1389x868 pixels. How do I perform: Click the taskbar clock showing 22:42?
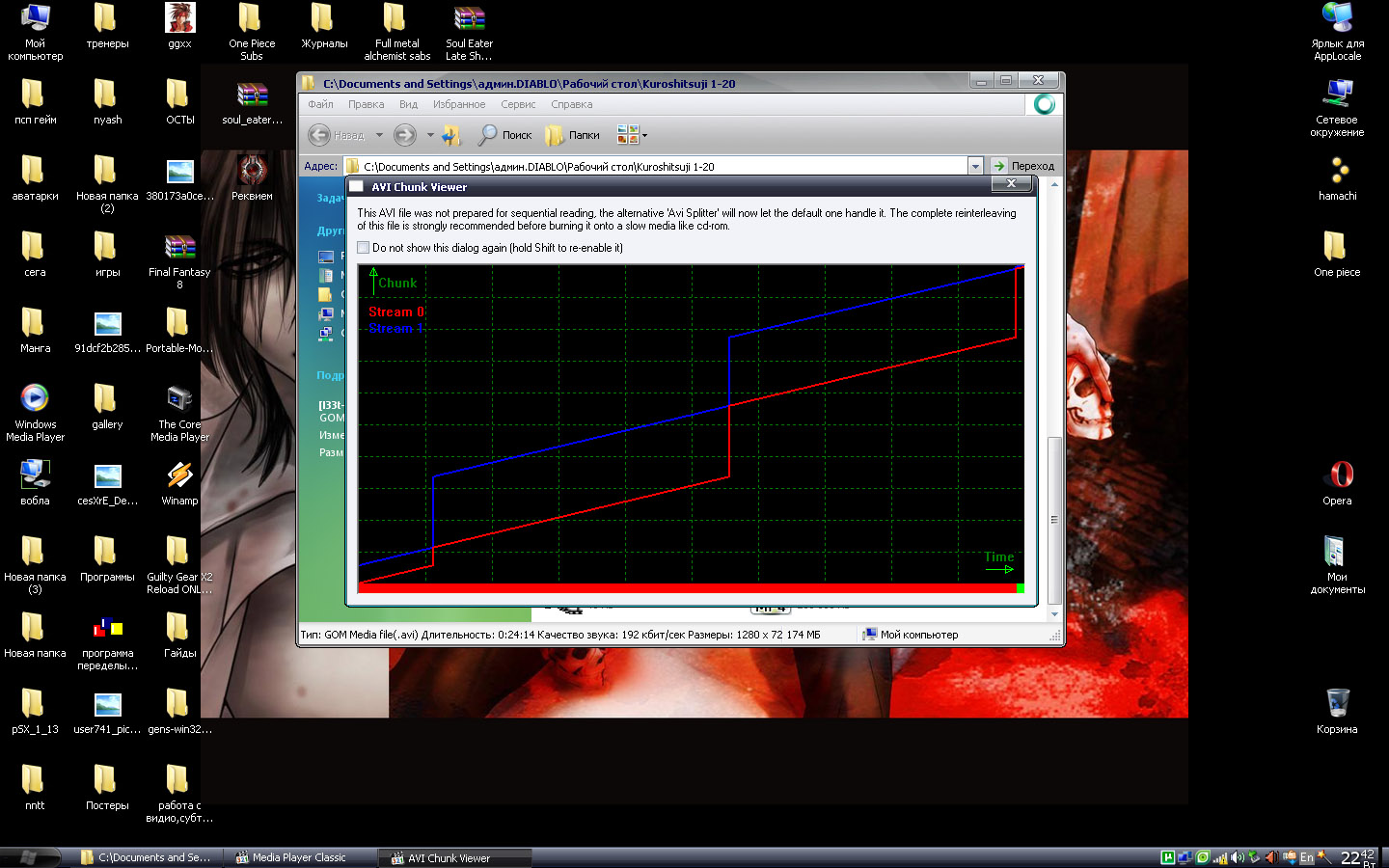point(1357,857)
